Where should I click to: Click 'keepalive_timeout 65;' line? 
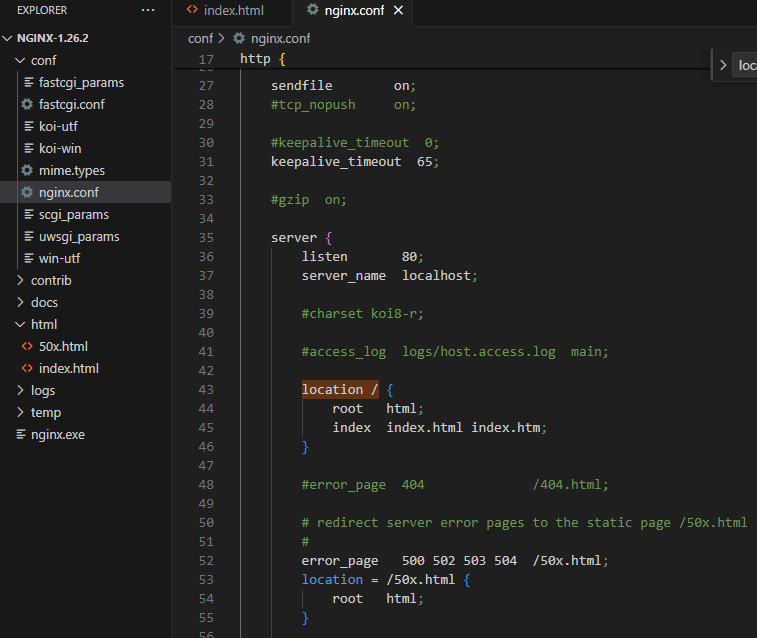(x=355, y=162)
